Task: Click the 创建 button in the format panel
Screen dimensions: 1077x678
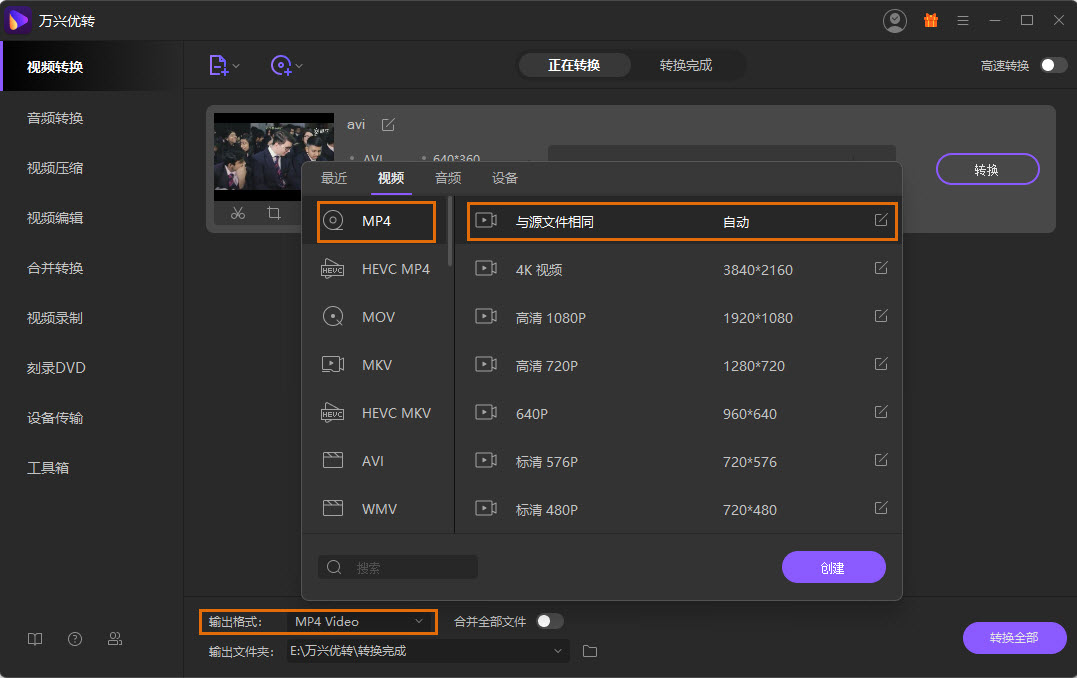Action: 833,566
